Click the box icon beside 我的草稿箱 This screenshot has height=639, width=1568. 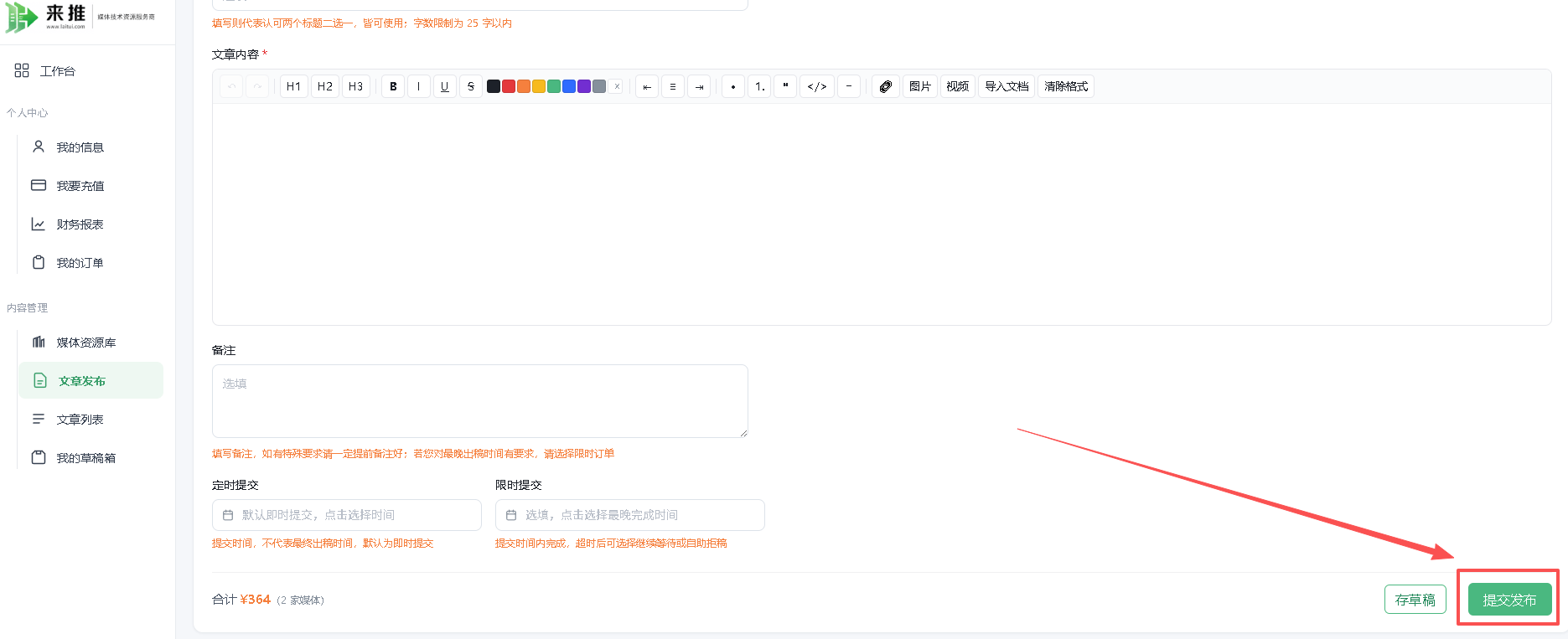pyautogui.click(x=39, y=457)
